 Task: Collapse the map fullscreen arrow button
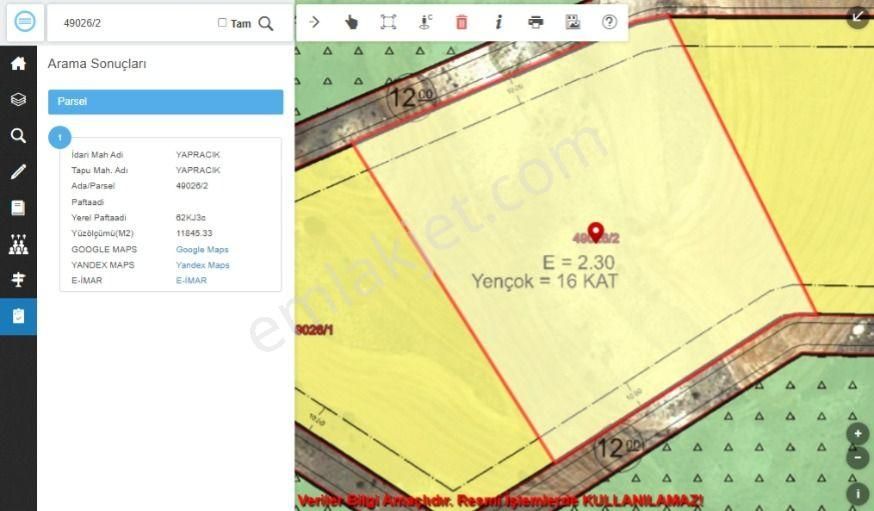[857, 16]
